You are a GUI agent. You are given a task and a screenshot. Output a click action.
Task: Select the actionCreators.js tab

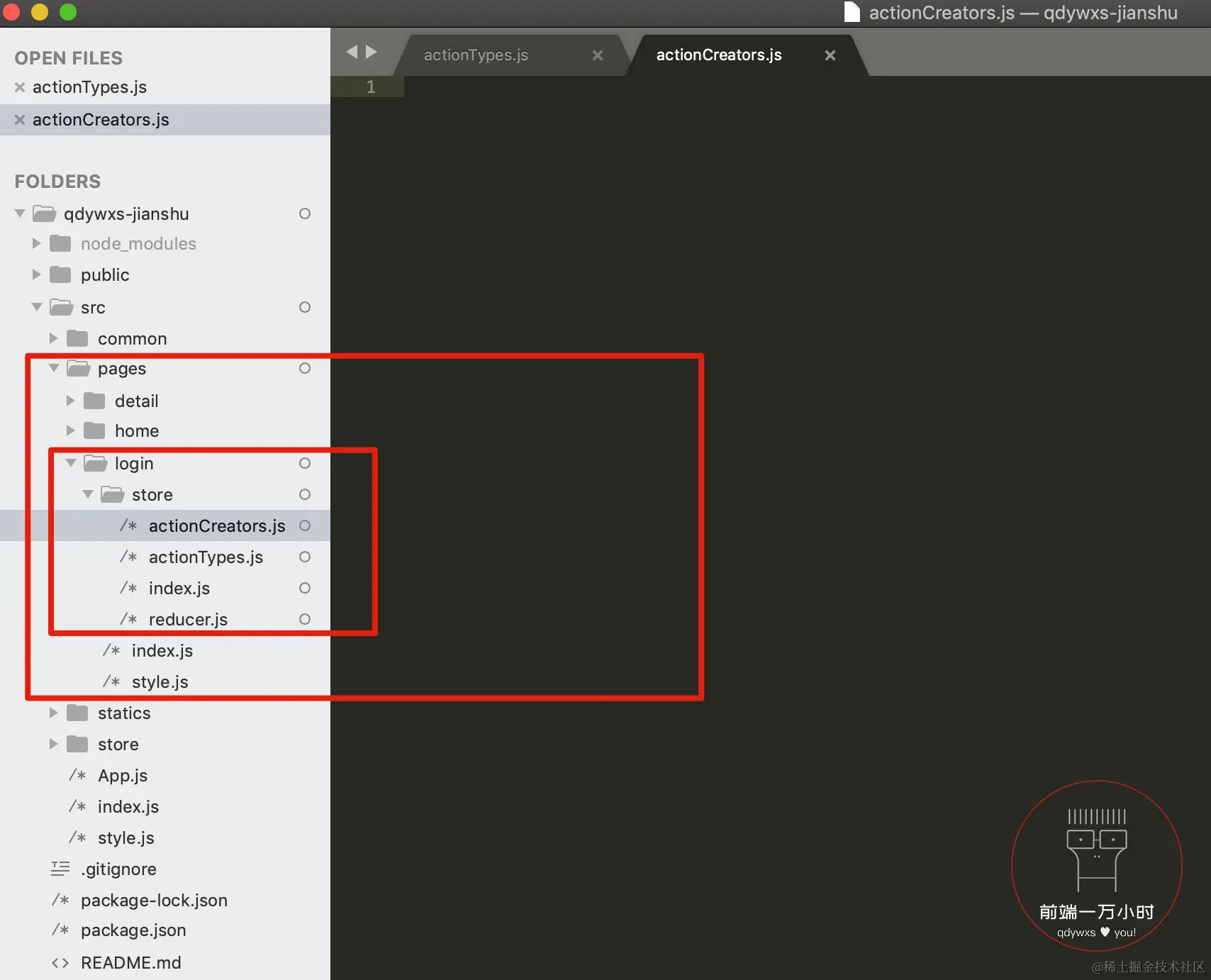(x=719, y=55)
